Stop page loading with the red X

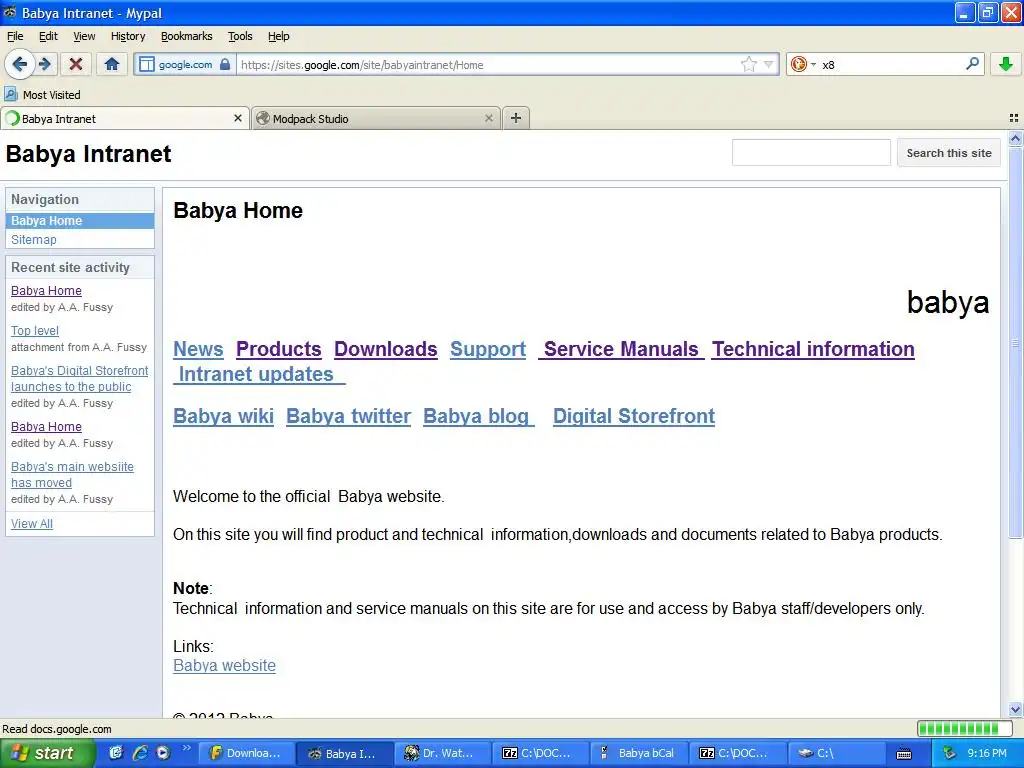click(x=76, y=64)
